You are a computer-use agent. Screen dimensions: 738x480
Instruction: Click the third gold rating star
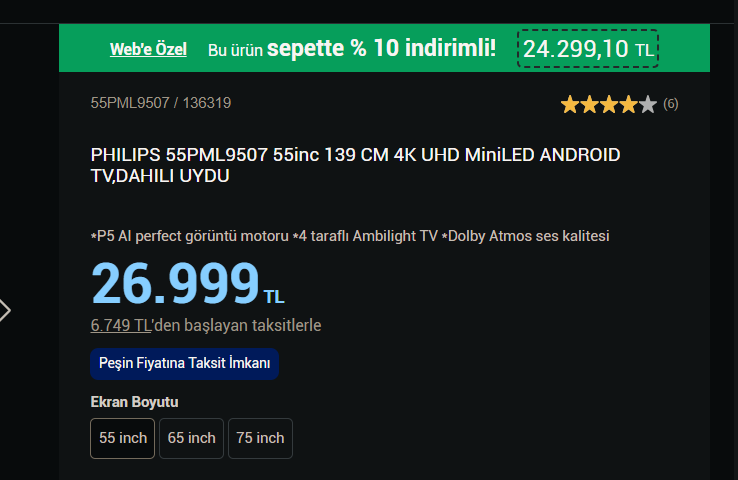tap(609, 104)
